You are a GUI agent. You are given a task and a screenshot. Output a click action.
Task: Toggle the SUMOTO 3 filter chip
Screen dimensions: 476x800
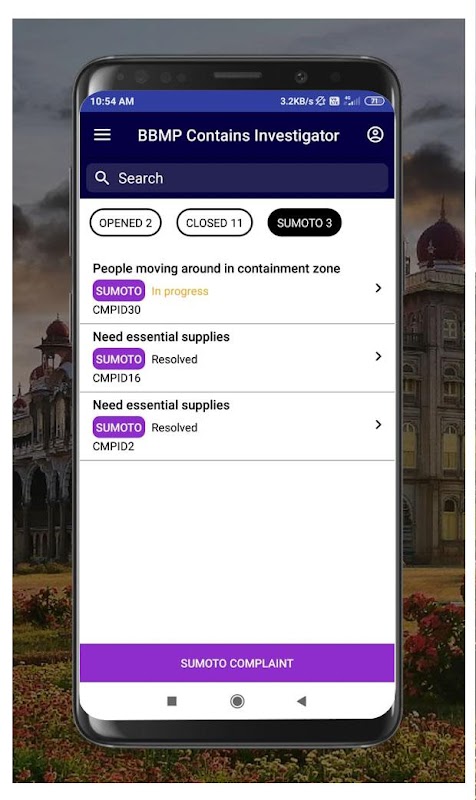(x=304, y=223)
